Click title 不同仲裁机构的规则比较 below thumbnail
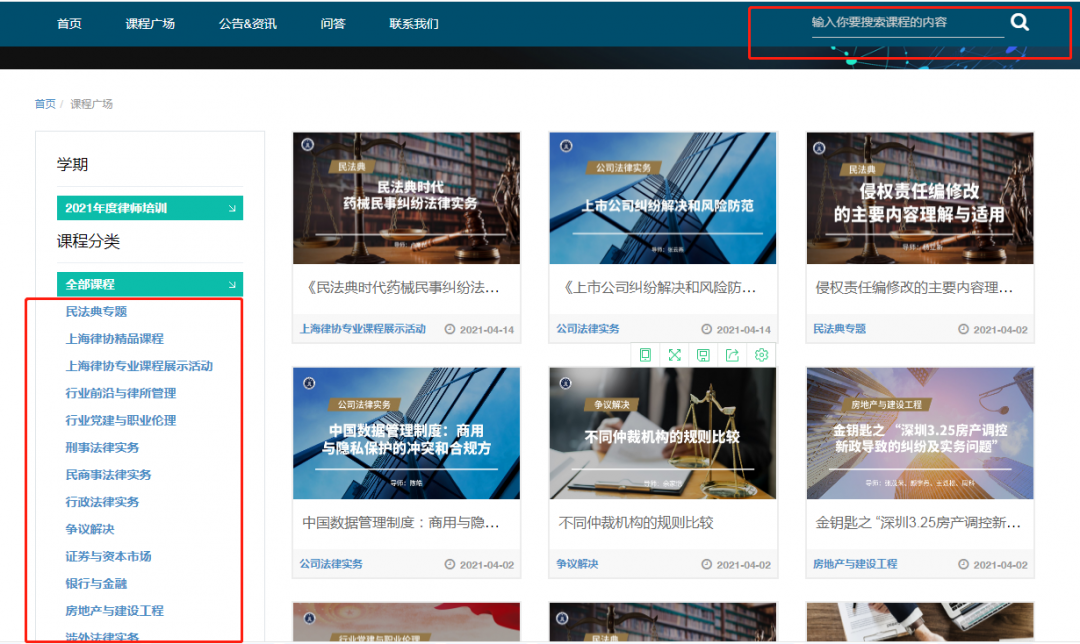 [636, 523]
